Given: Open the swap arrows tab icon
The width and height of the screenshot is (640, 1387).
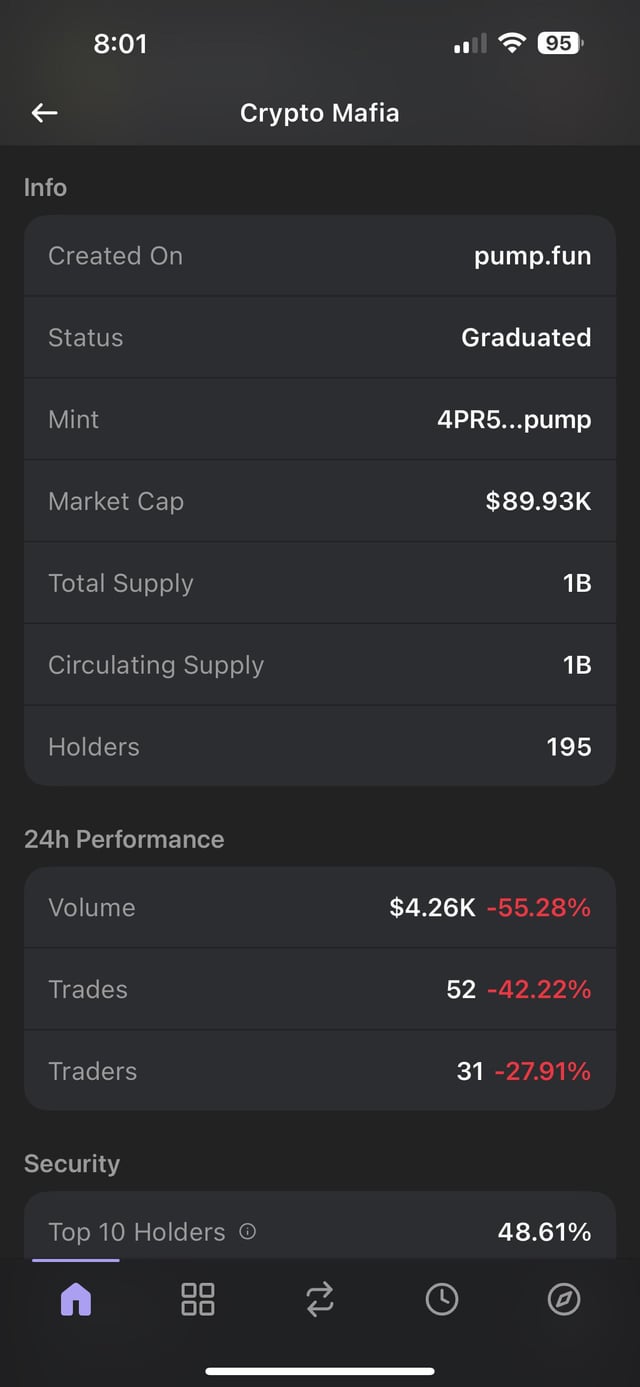Looking at the screenshot, I should (x=319, y=1299).
